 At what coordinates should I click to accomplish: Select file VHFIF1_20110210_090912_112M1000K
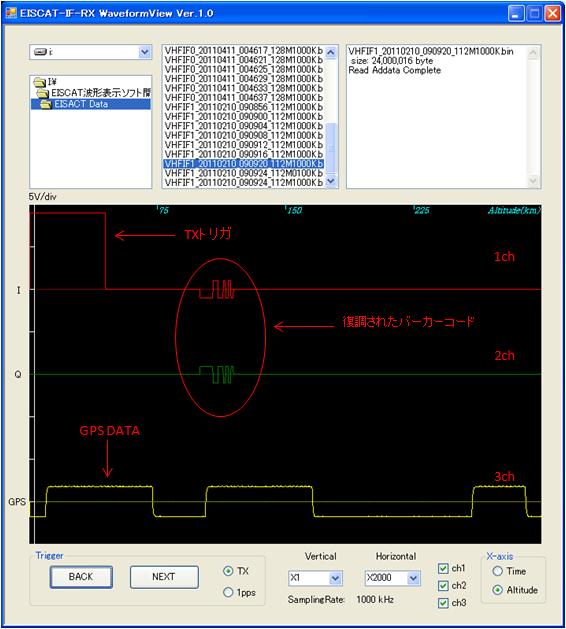click(x=243, y=145)
